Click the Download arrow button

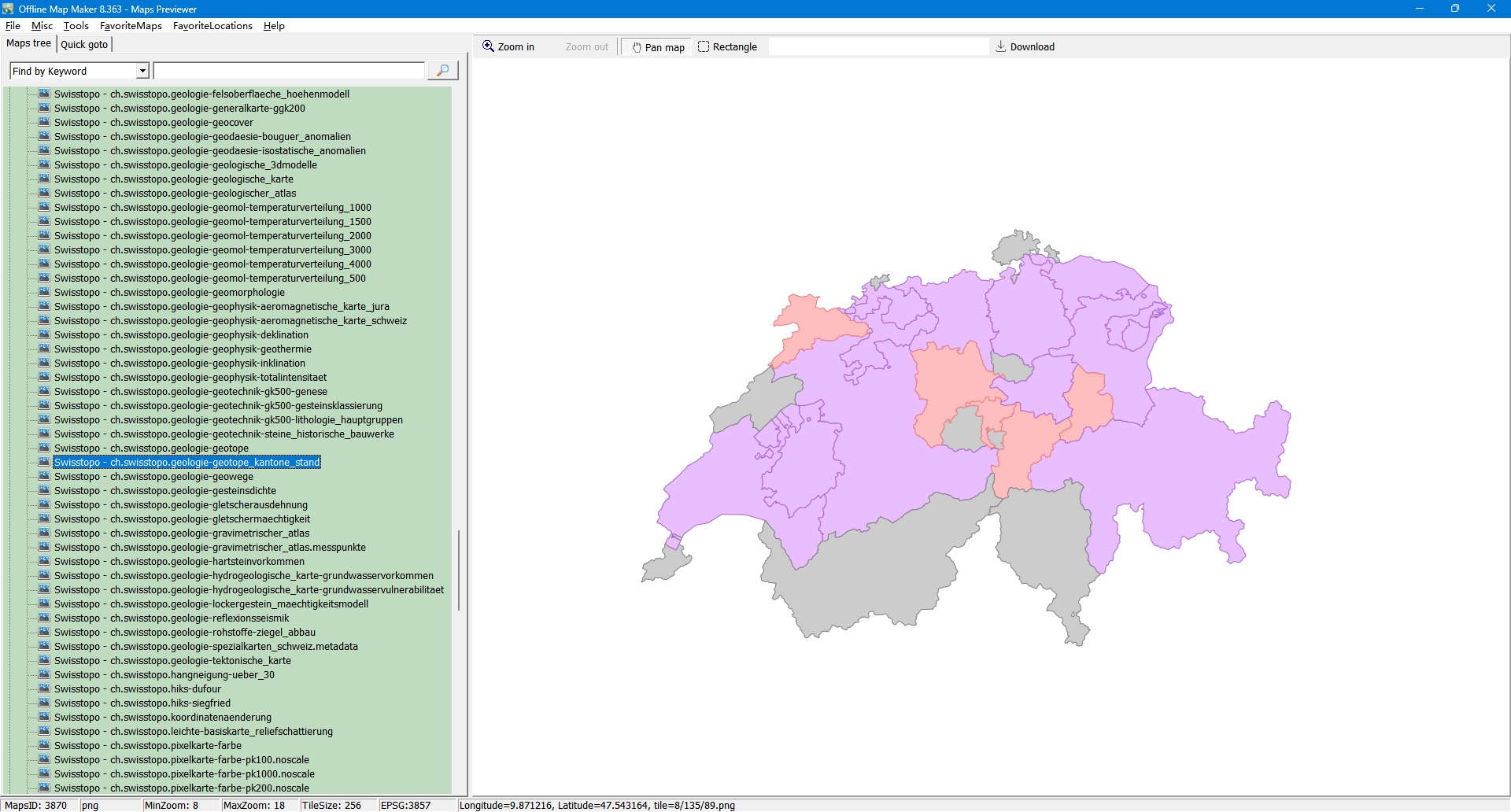tap(1025, 47)
